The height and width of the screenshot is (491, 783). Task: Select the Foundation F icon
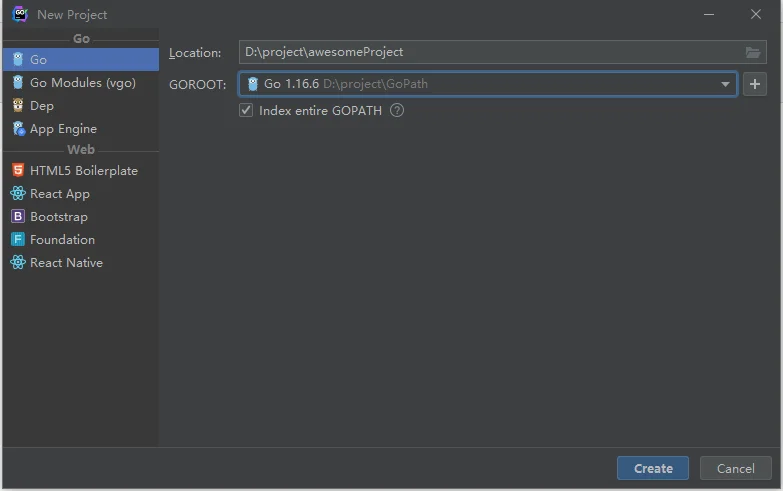click(x=18, y=239)
